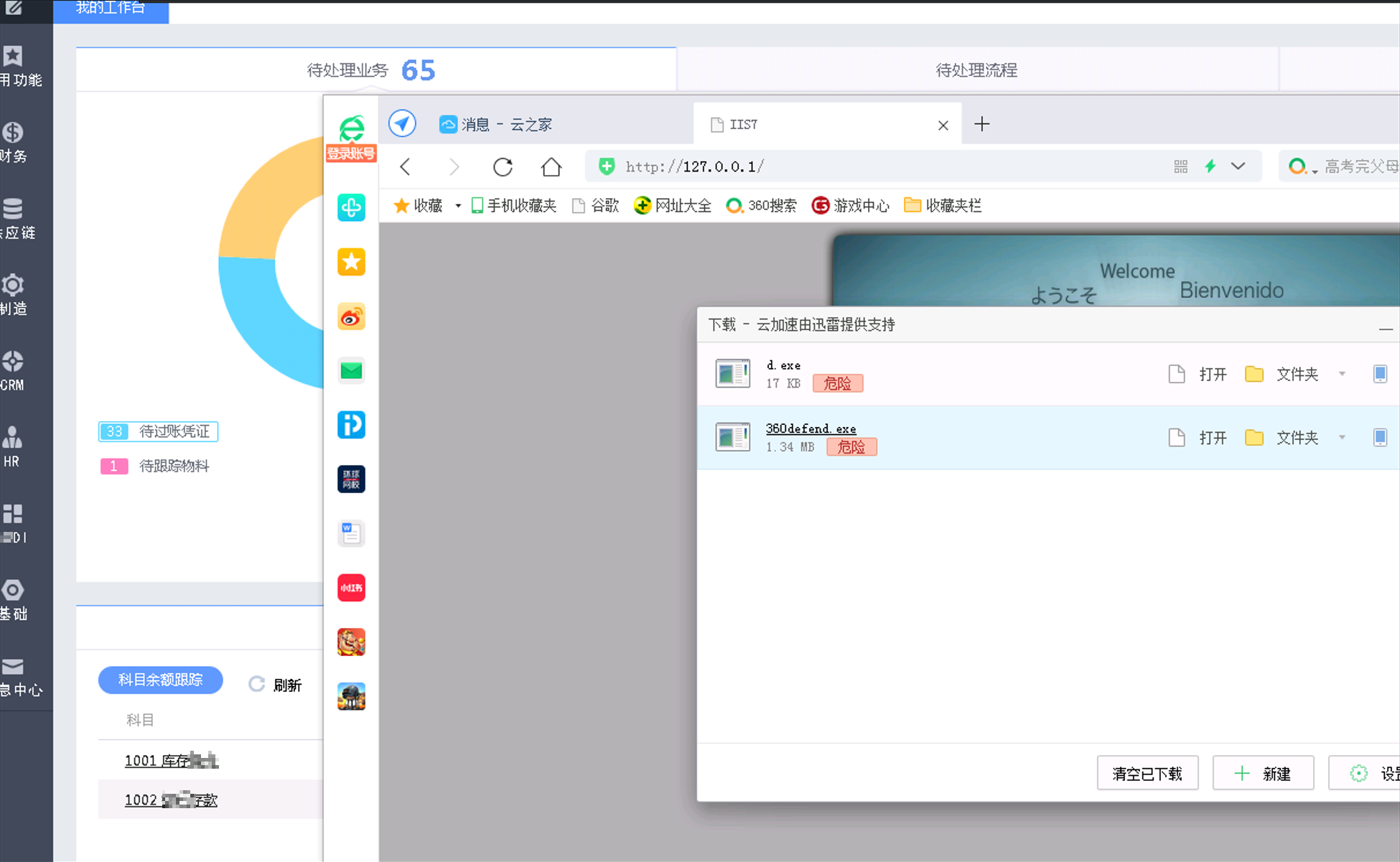Click the green mail icon in the sidebar
The width and height of the screenshot is (1400, 862).
click(351, 370)
